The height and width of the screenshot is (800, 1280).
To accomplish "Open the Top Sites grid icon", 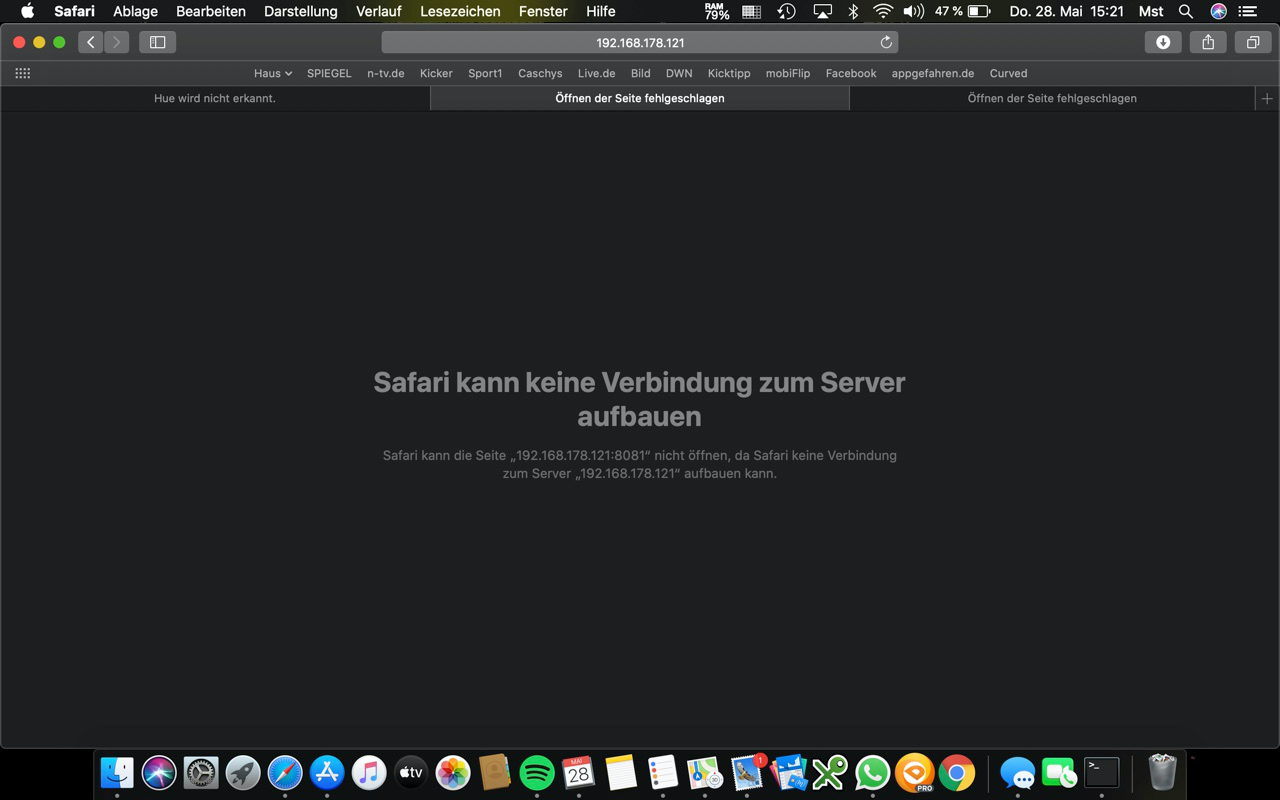I will tap(22, 73).
